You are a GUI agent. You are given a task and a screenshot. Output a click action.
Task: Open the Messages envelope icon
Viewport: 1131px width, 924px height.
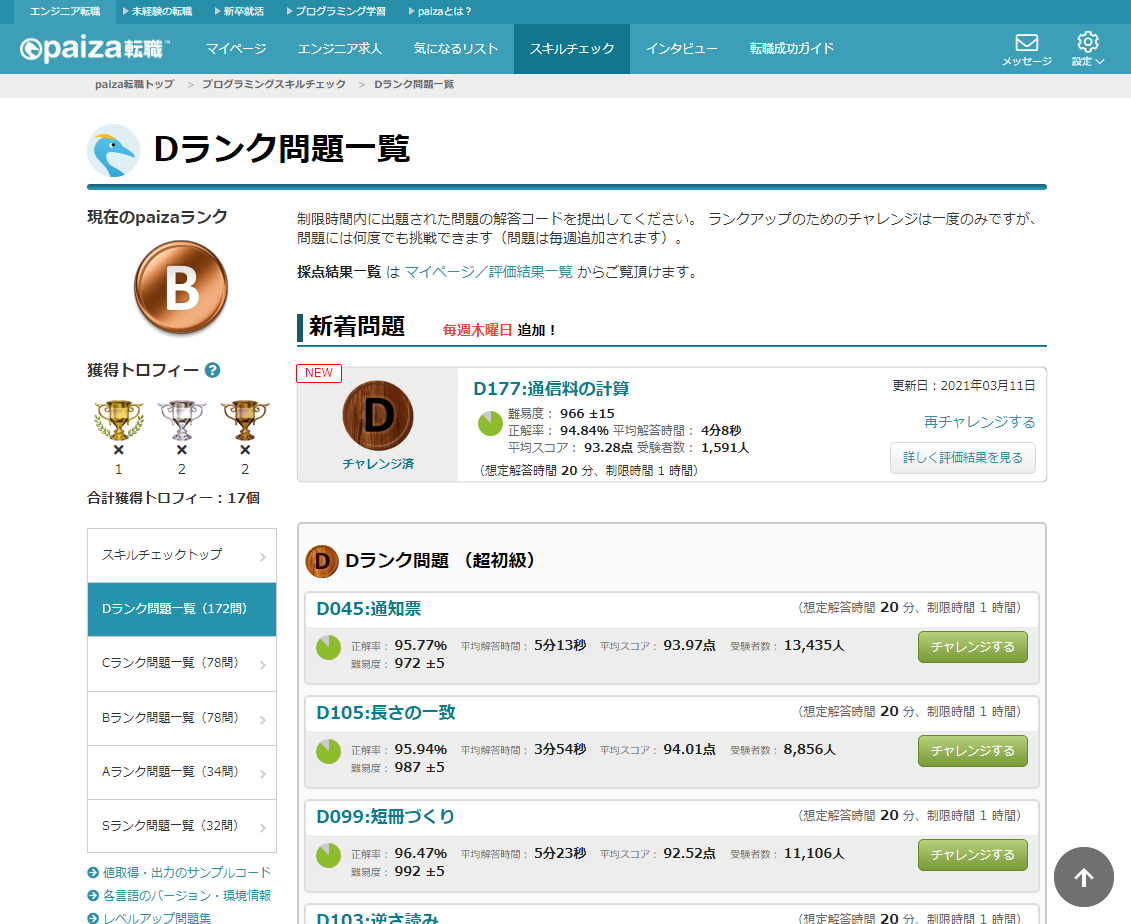point(1026,43)
